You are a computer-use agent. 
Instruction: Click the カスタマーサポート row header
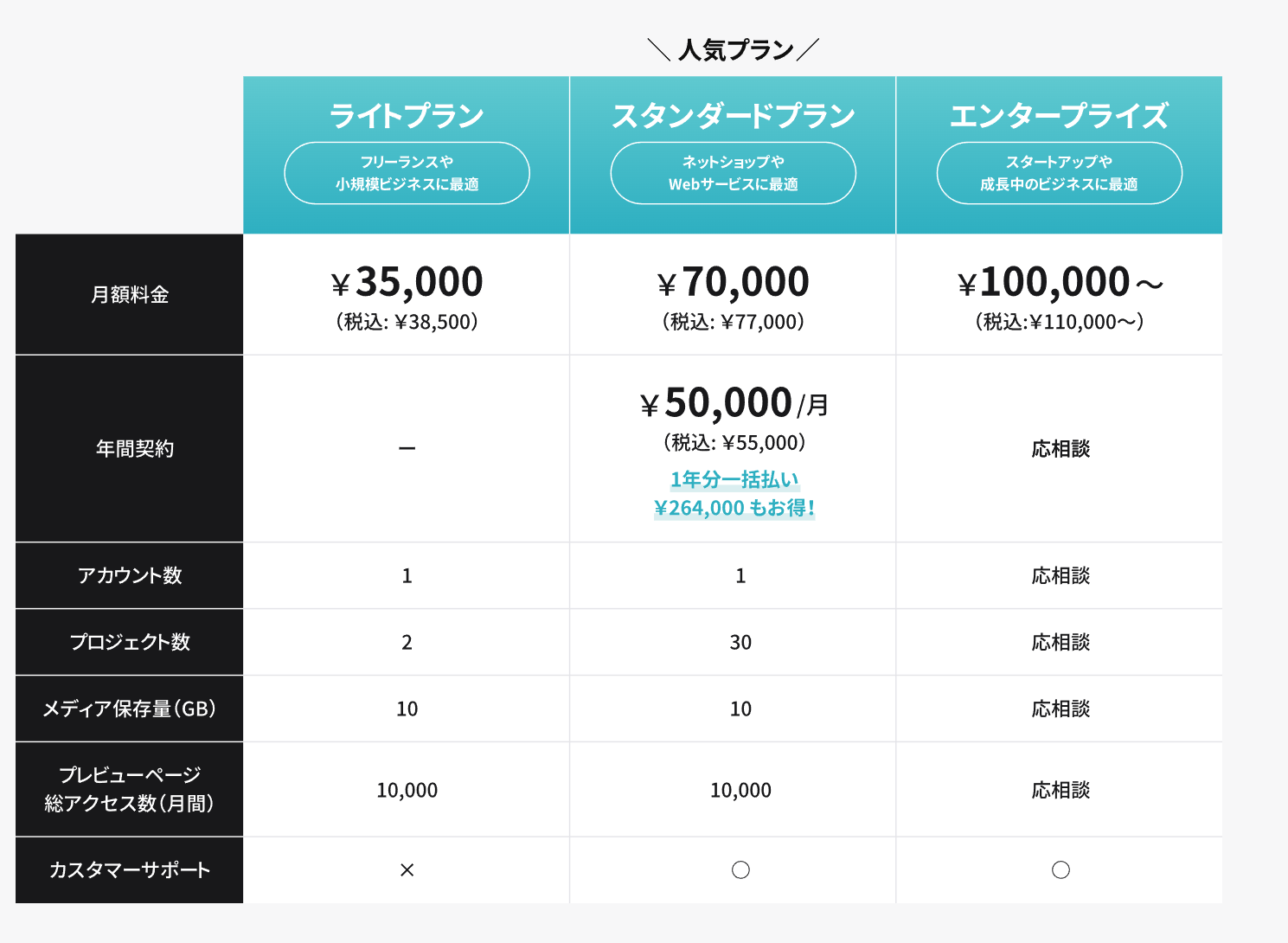pos(130,870)
